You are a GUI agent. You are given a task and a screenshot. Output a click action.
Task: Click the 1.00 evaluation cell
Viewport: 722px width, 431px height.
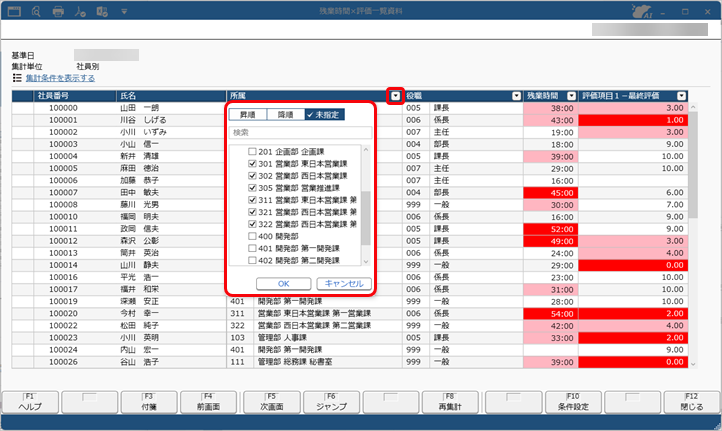pyautogui.click(x=633, y=120)
